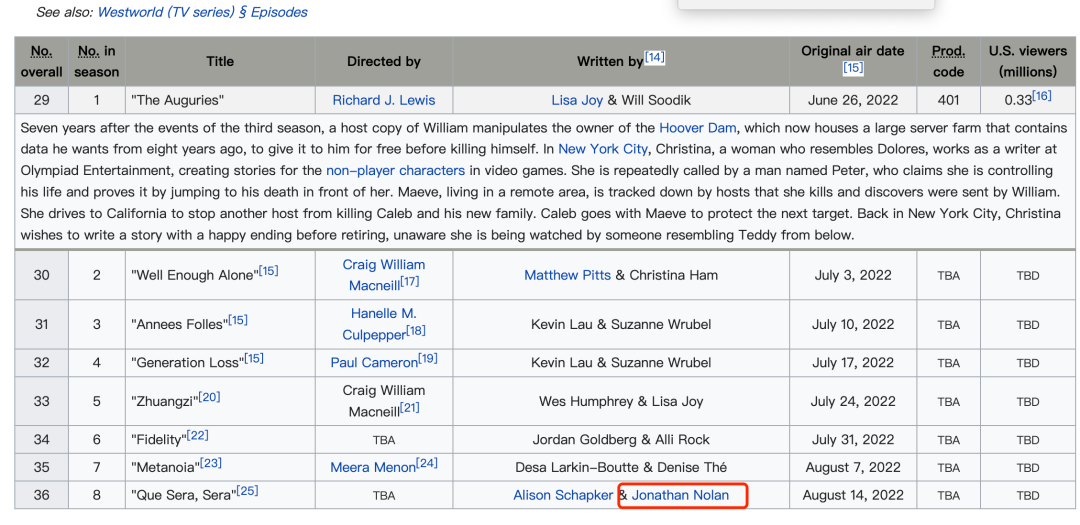The image size is (1080, 525).
Task: Open the Paul Cameron director link
Action: [x=374, y=363]
